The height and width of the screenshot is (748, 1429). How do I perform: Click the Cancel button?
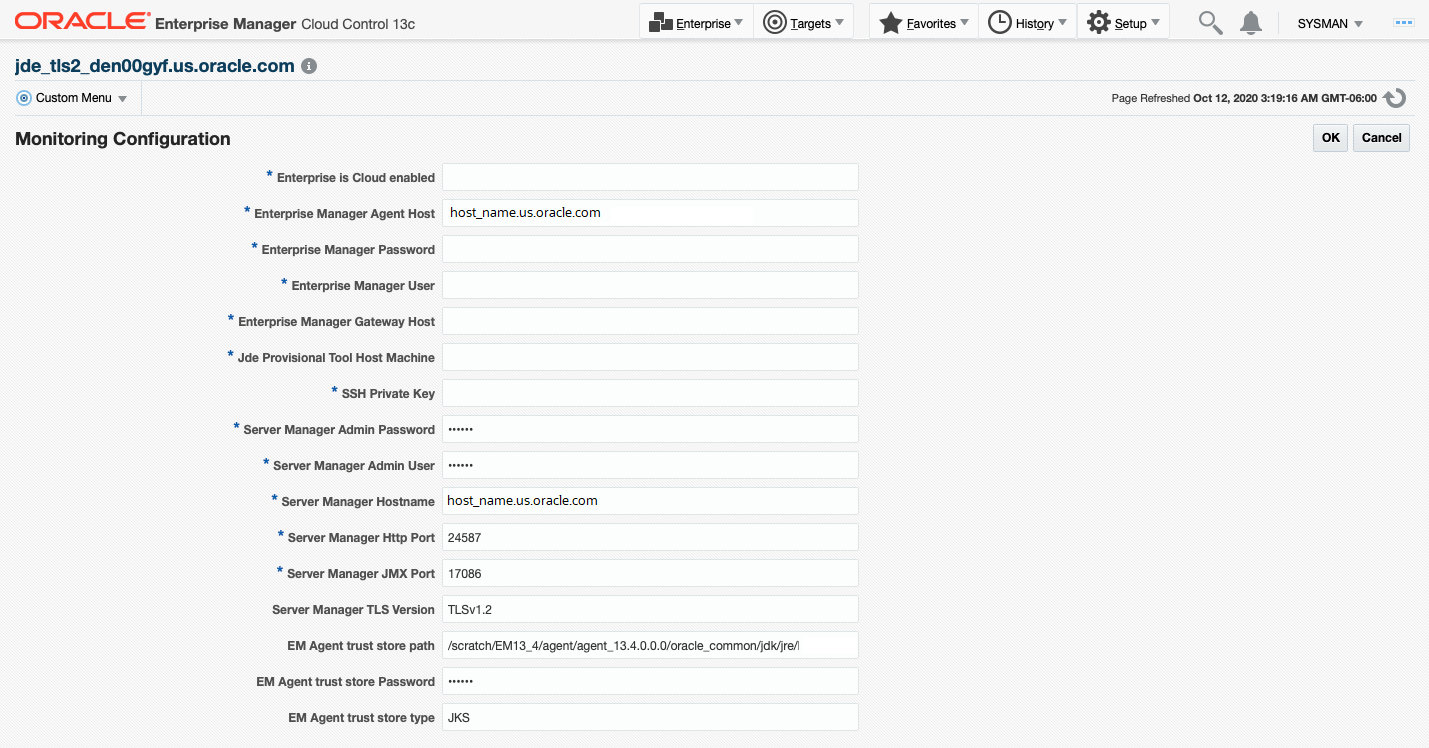(1381, 138)
